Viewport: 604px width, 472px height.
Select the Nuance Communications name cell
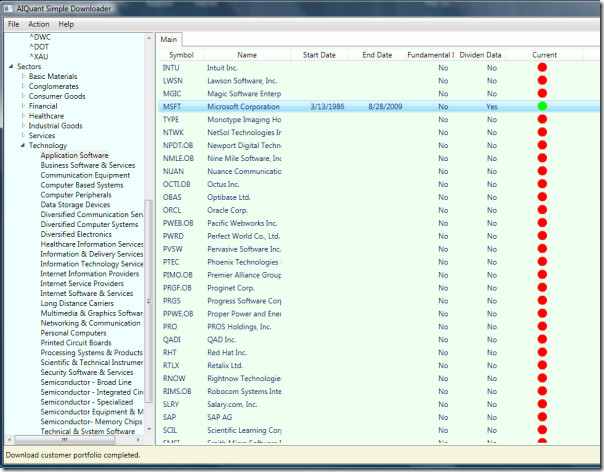tap(244, 171)
